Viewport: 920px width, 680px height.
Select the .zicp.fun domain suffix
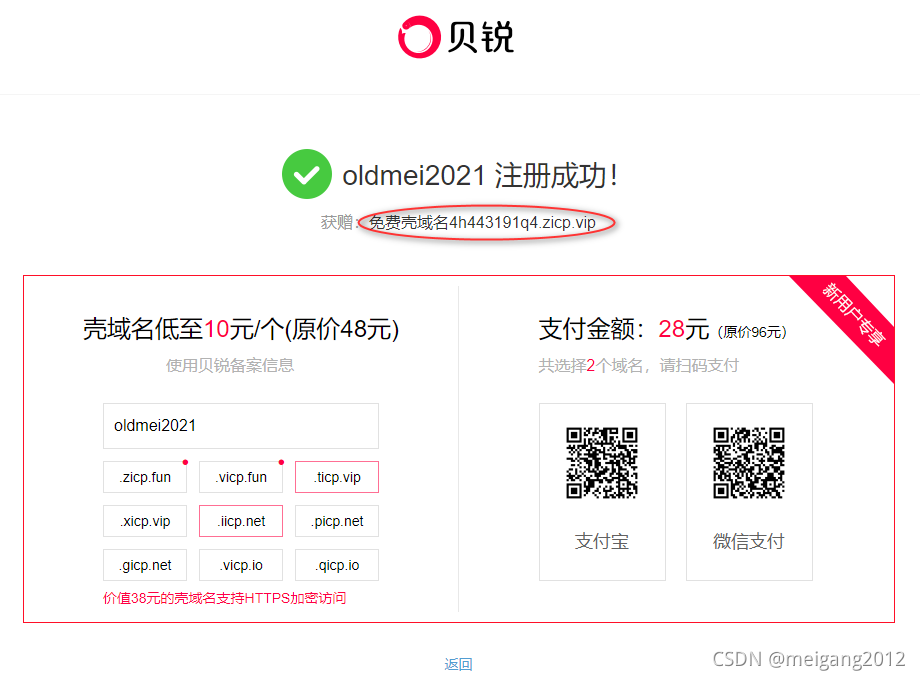145,477
